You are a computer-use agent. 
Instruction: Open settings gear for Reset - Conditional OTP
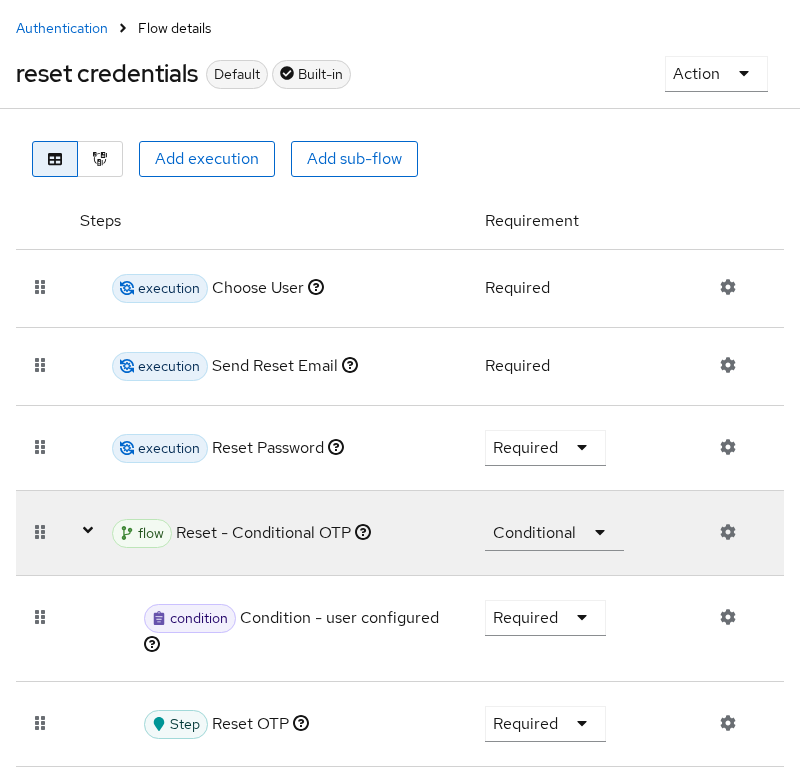pyautogui.click(x=728, y=532)
